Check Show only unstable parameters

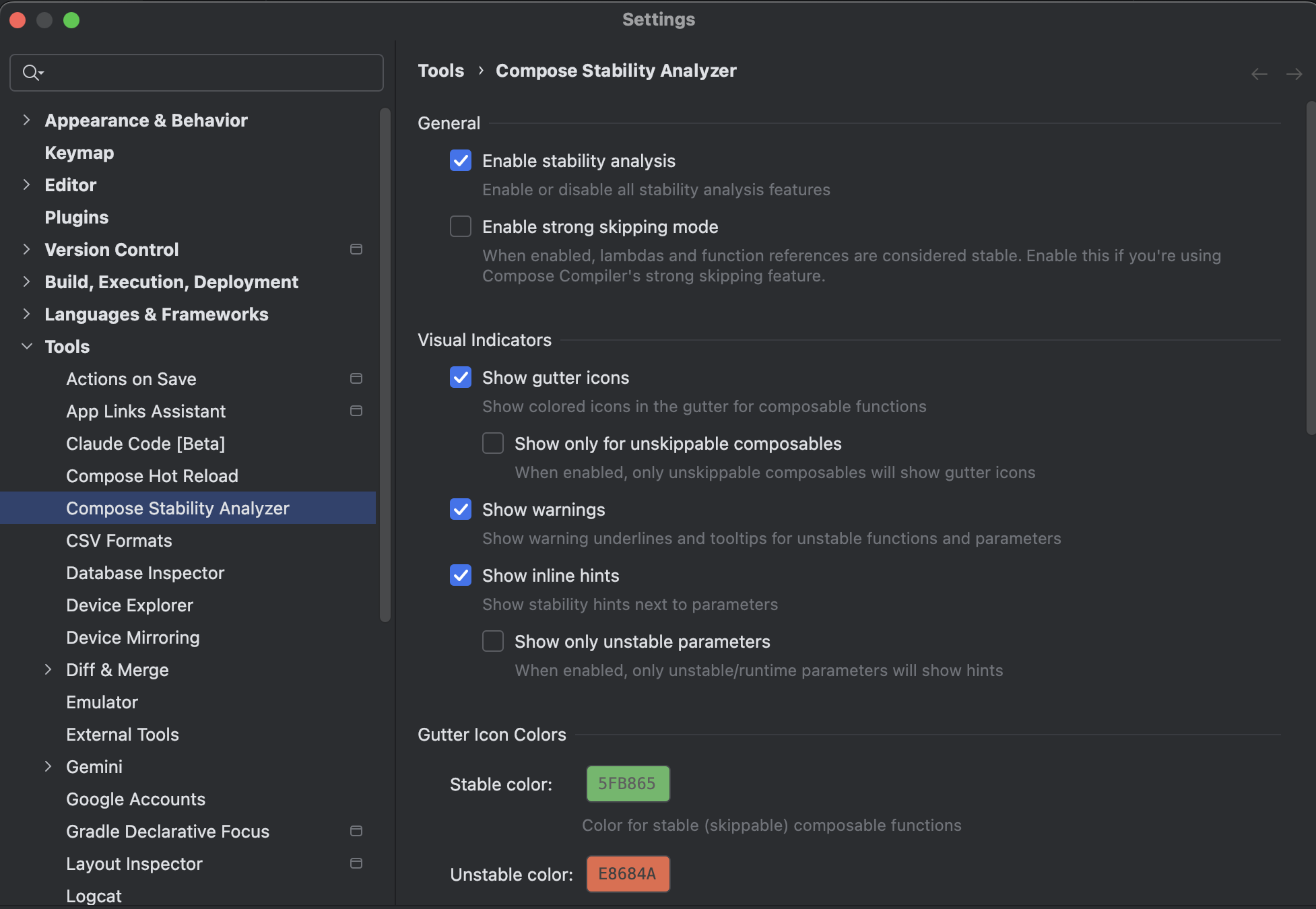(x=493, y=641)
